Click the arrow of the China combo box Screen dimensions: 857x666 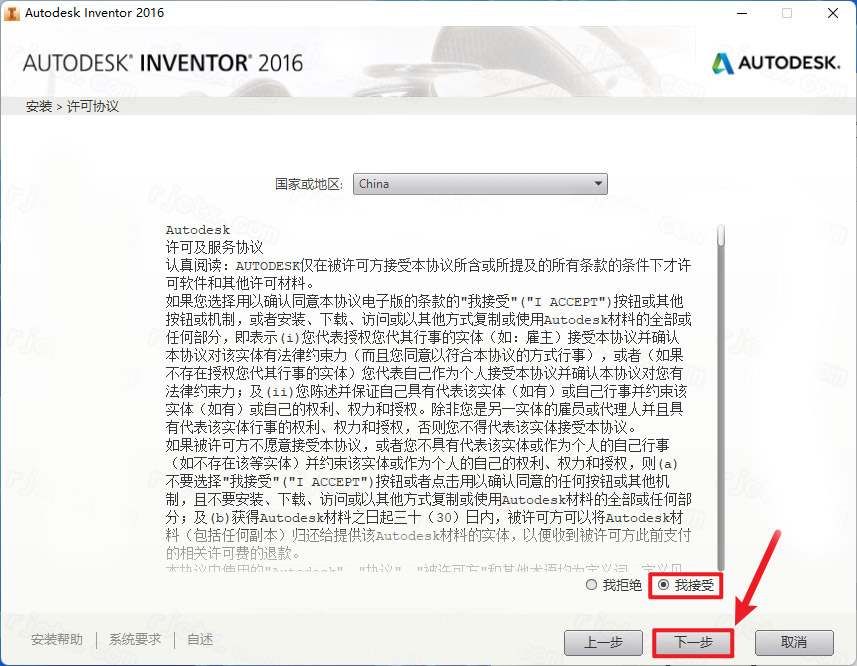tap(598, 184)
